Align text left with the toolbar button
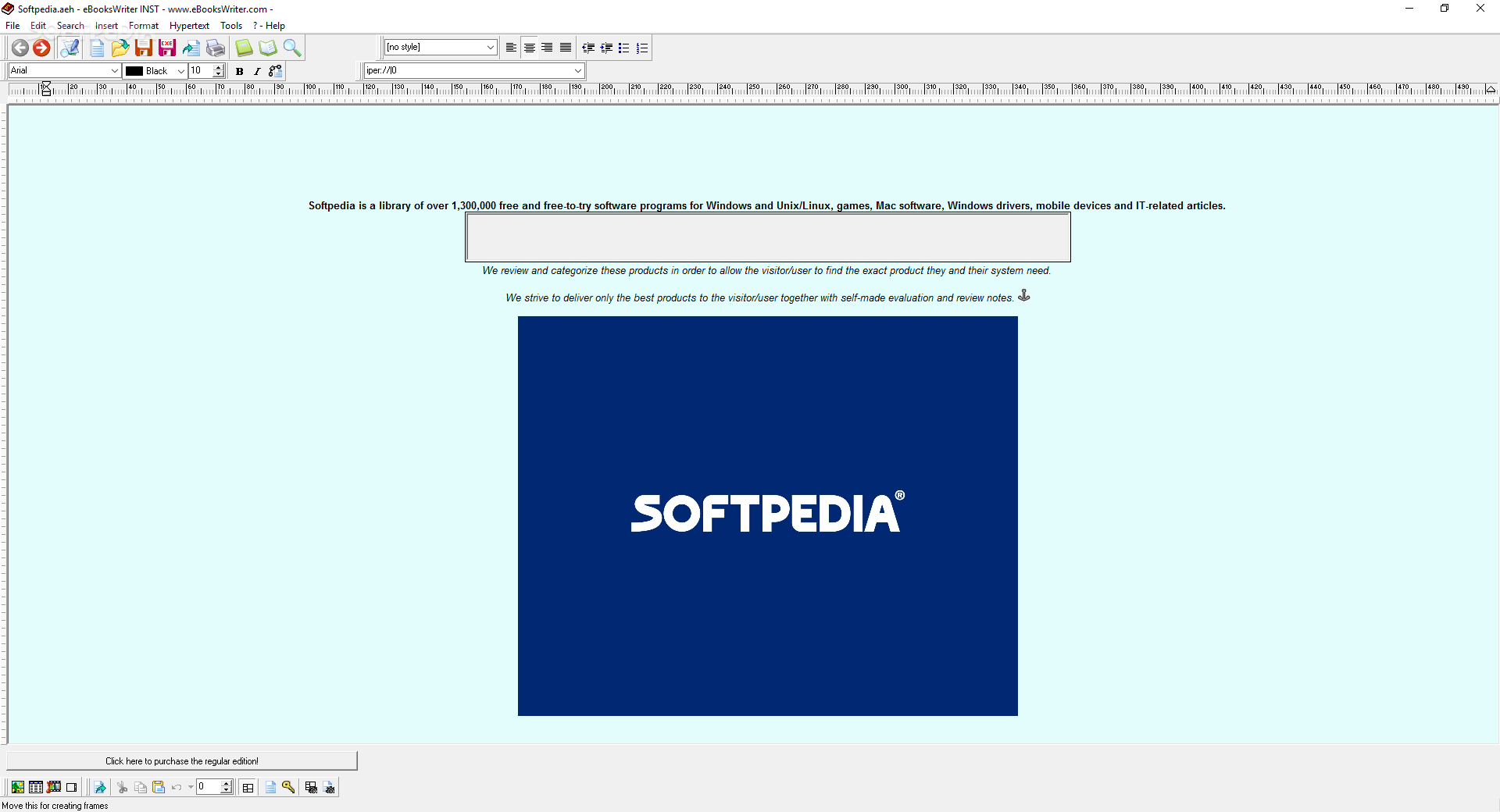Screen dimensions: 1500x812 click(511, 48)
